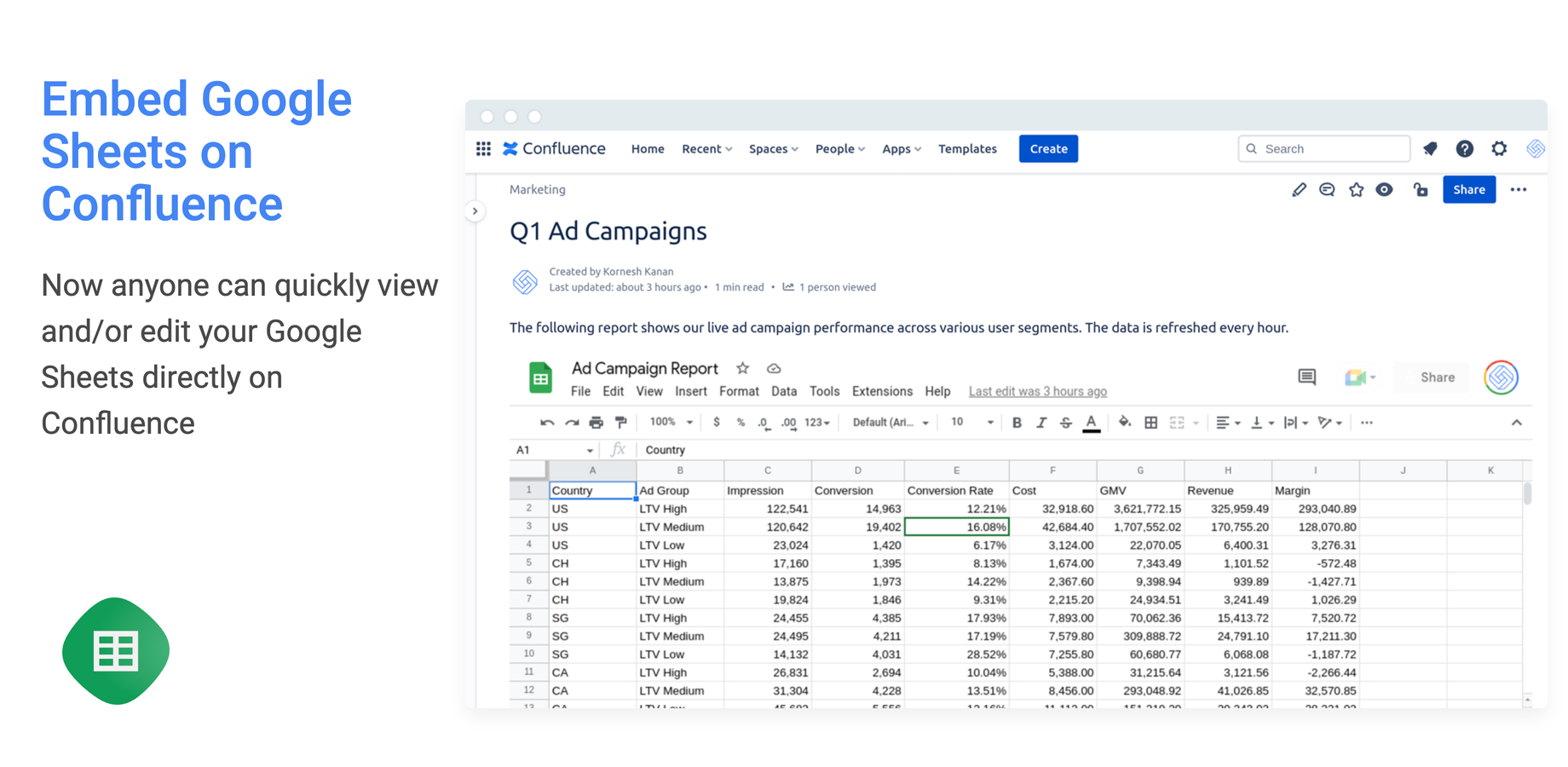Open the sheet comment history icon
1568x767 pixels.
(x=1306, y=377)
